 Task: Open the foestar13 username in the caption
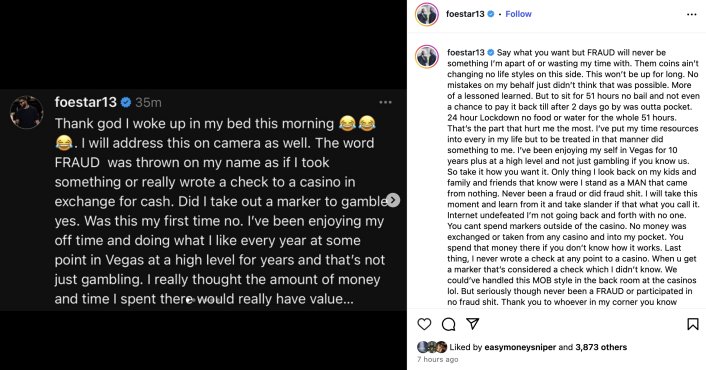click(466, 53)
